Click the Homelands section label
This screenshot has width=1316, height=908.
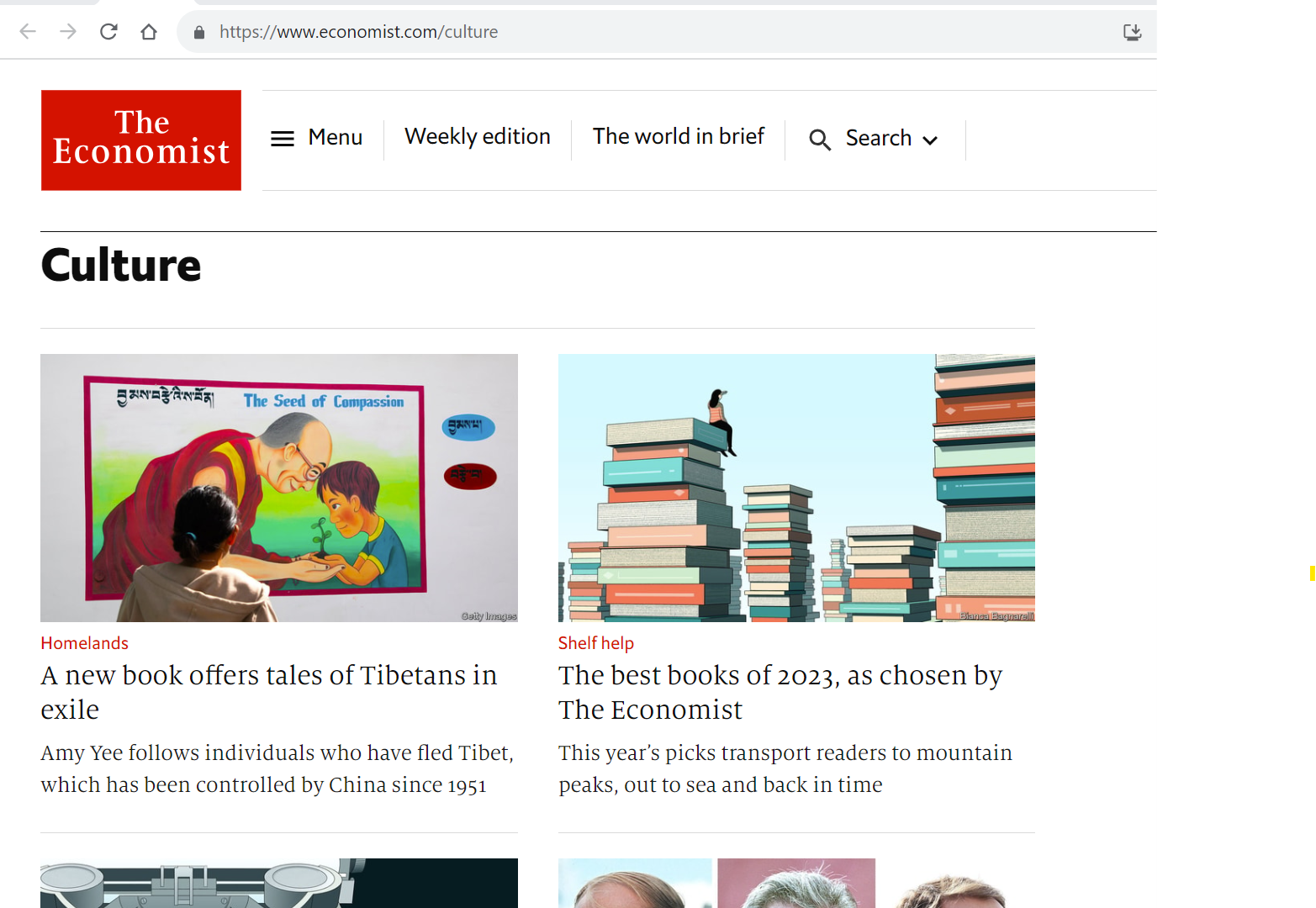84,643
